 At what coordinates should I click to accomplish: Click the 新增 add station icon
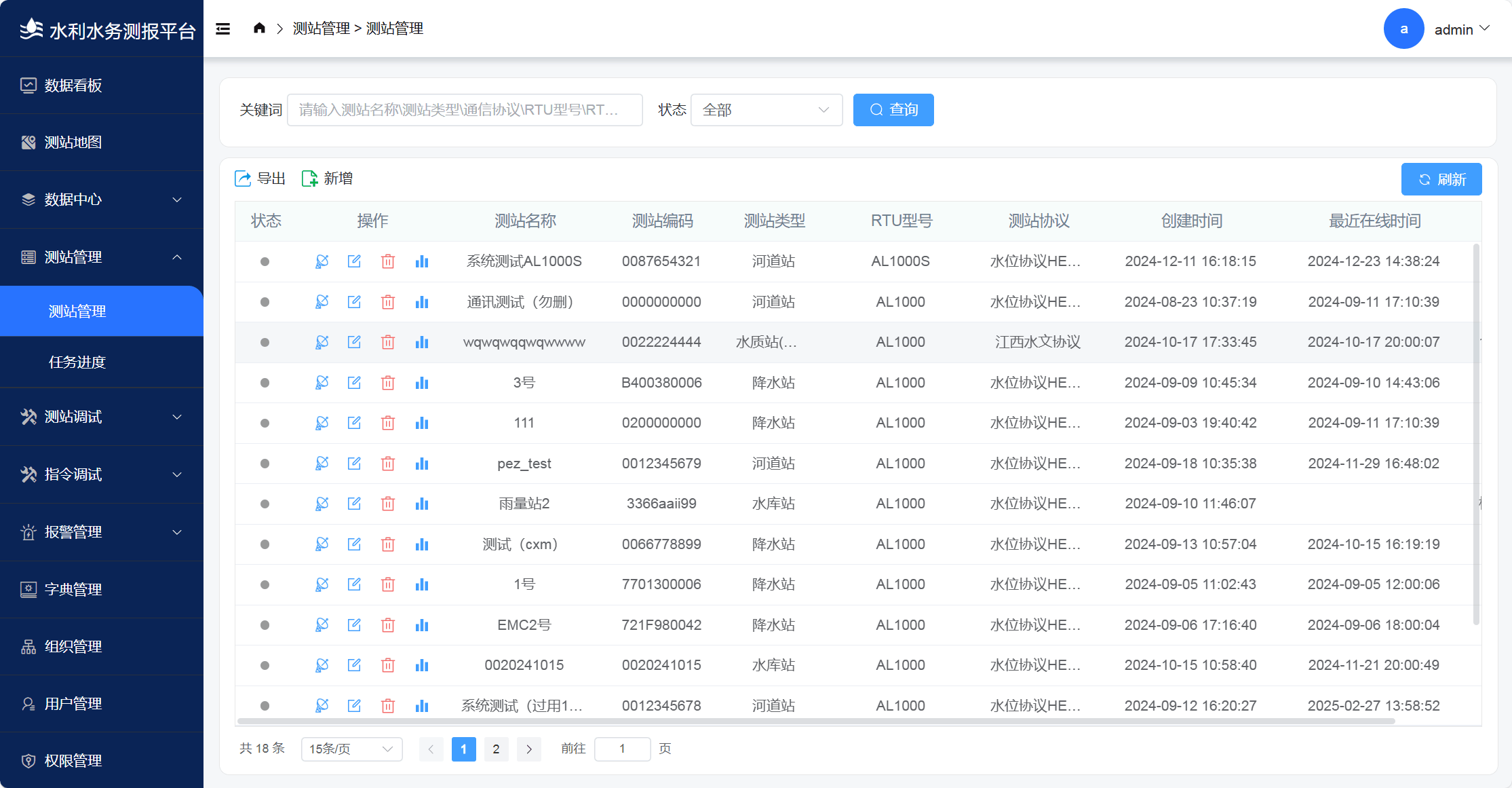coord(309,179)
